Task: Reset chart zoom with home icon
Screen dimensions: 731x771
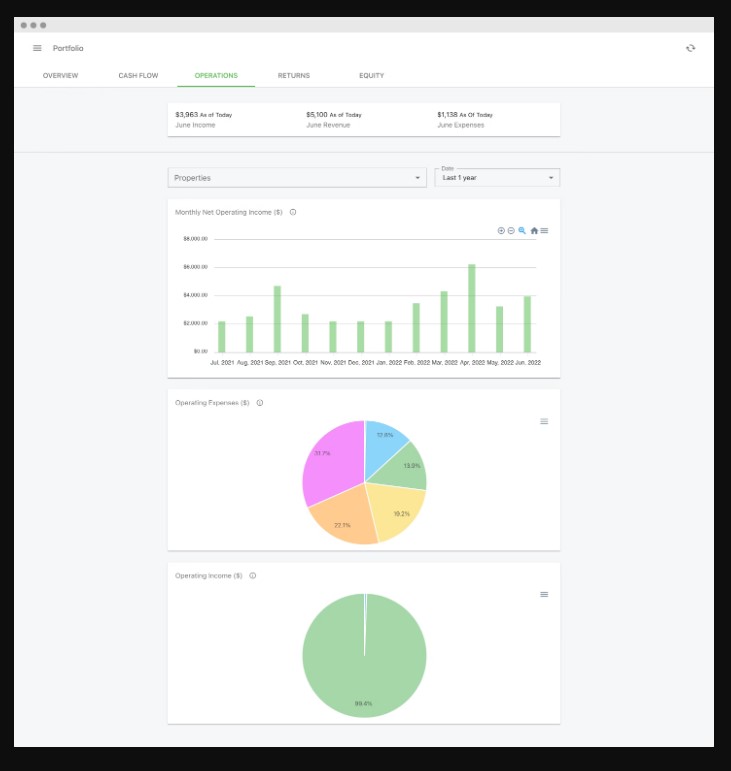Action: [x=534, y=231]
